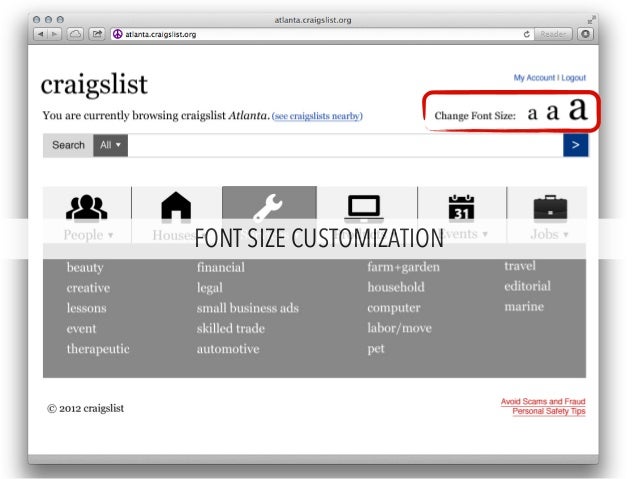638x479 pixels.
Task: Click the search text input field
Action: point(345,145)
